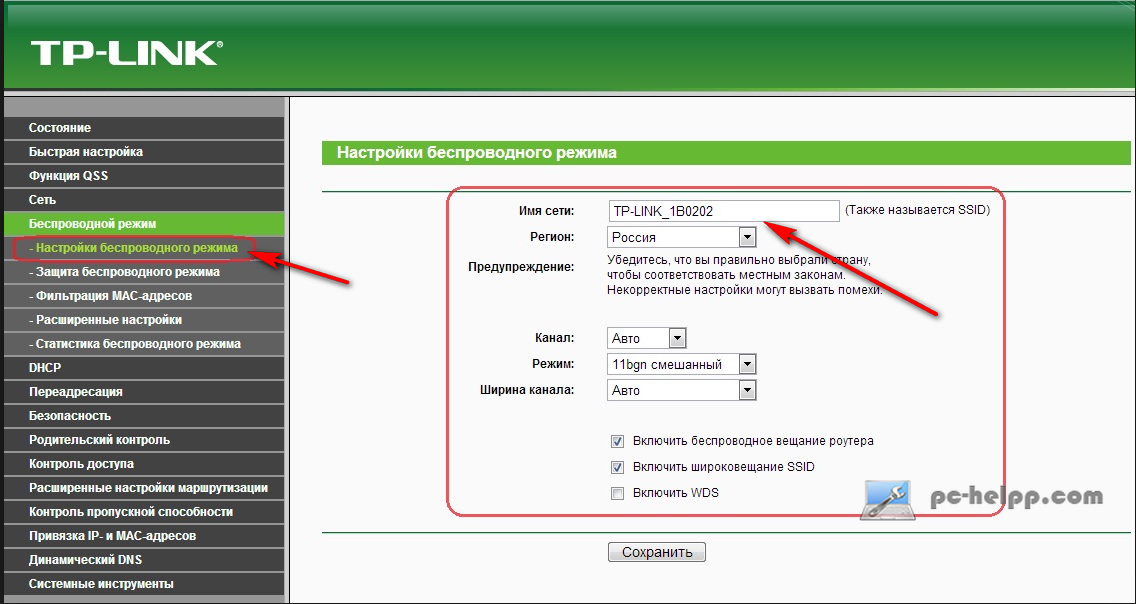Toggle Включить беспроводное вещание роутера checkbox

[x=617, y=441]
